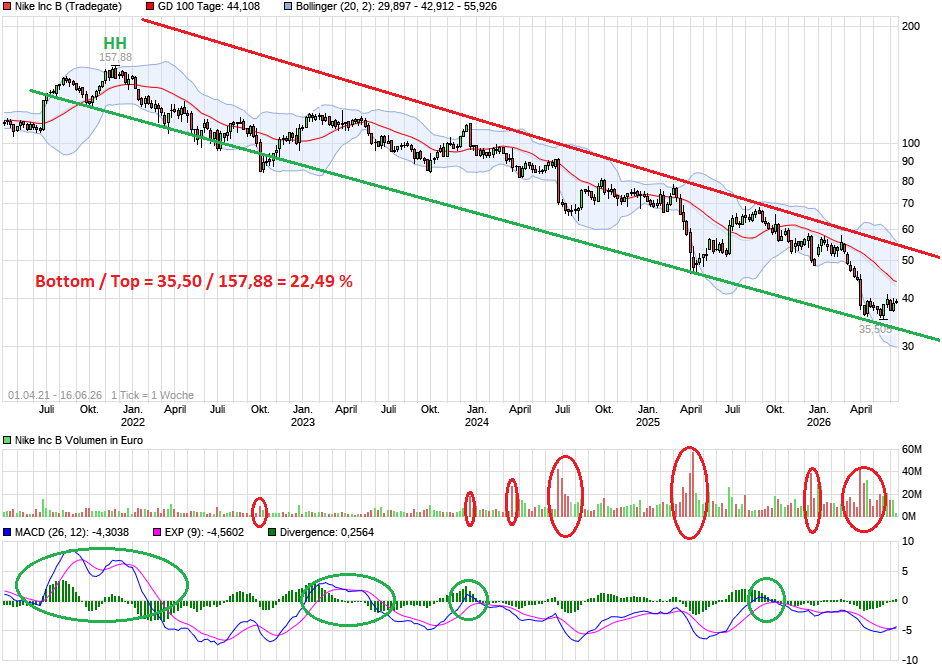Screen dimensions: 942x670
Task: Click the '70' price axis label
Action: click(x=908, y=204)
